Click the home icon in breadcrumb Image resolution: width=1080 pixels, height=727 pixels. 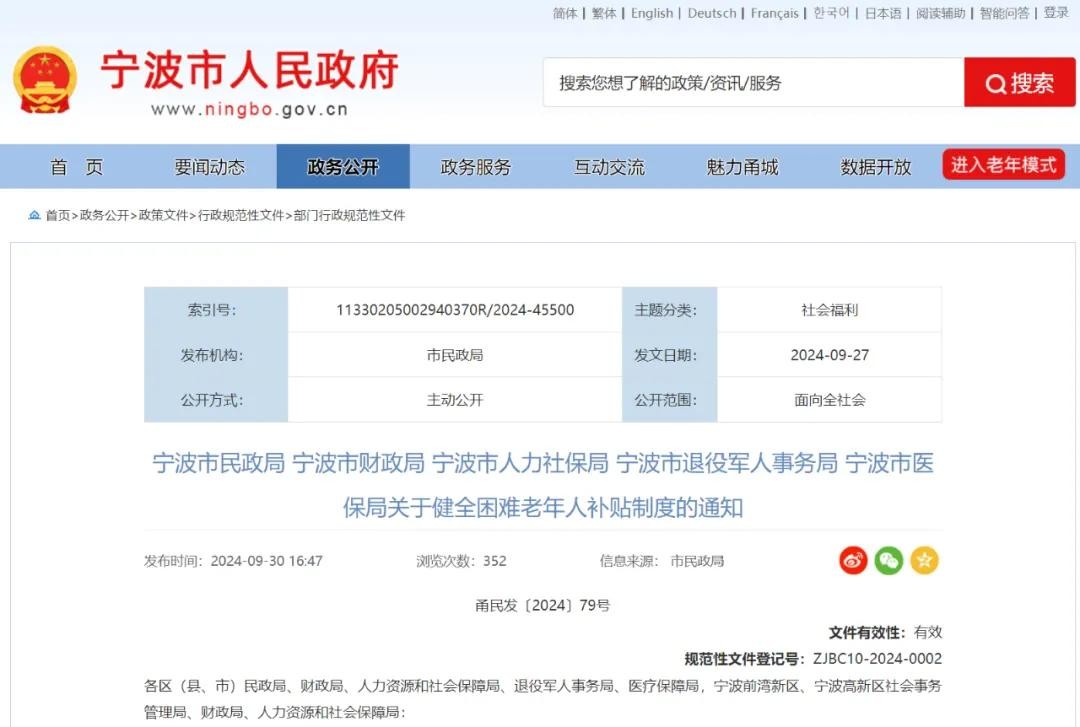pos(35,215)
